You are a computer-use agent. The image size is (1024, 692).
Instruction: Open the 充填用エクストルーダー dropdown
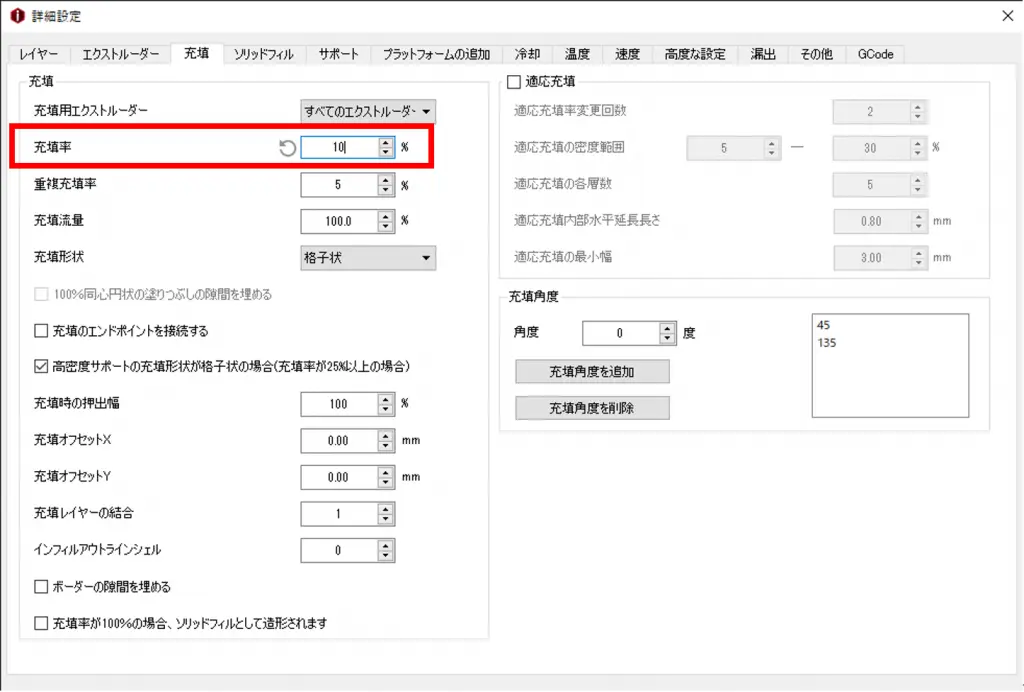(368, 112)
